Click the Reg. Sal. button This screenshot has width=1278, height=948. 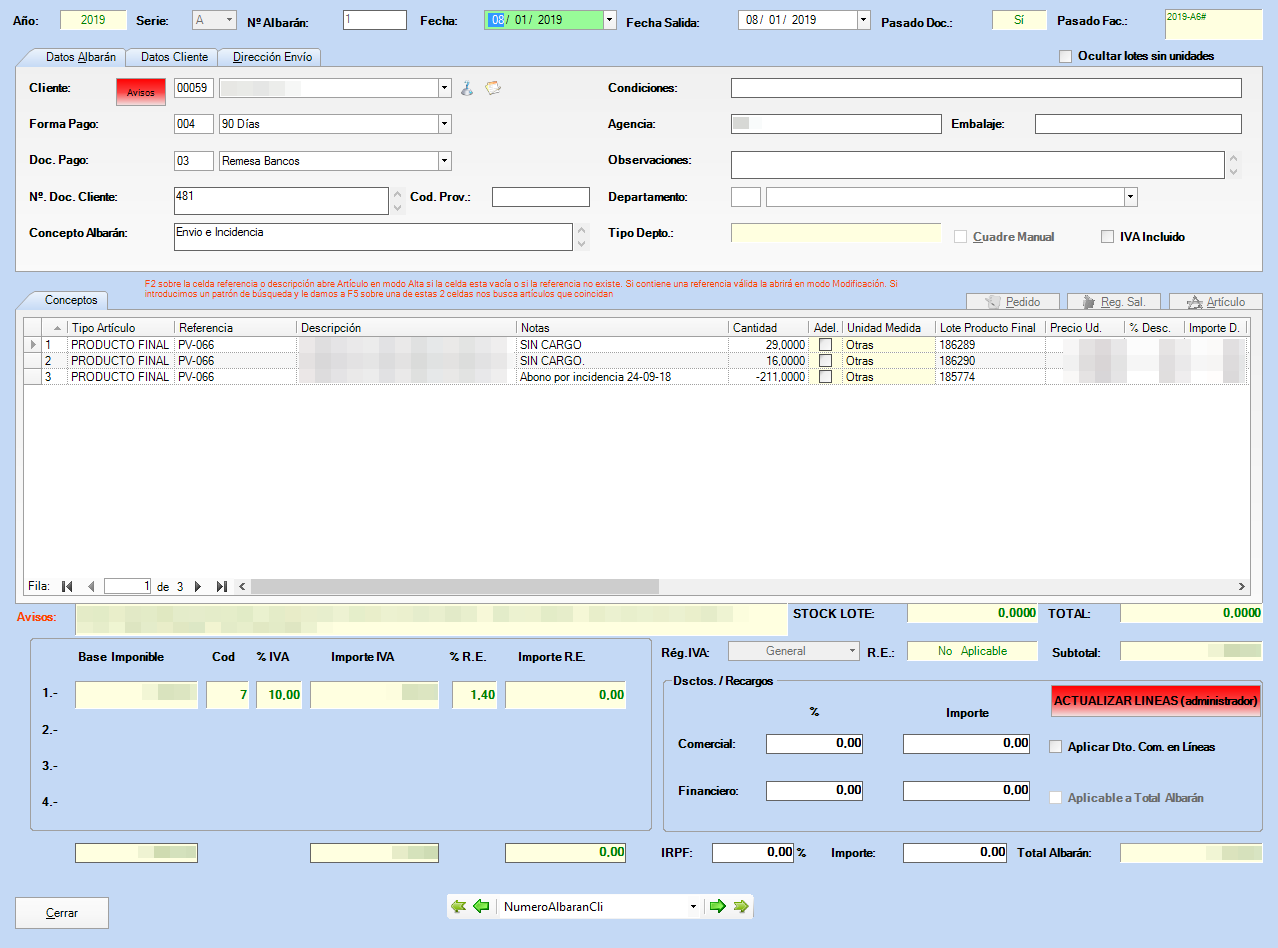pos(1114,301)
